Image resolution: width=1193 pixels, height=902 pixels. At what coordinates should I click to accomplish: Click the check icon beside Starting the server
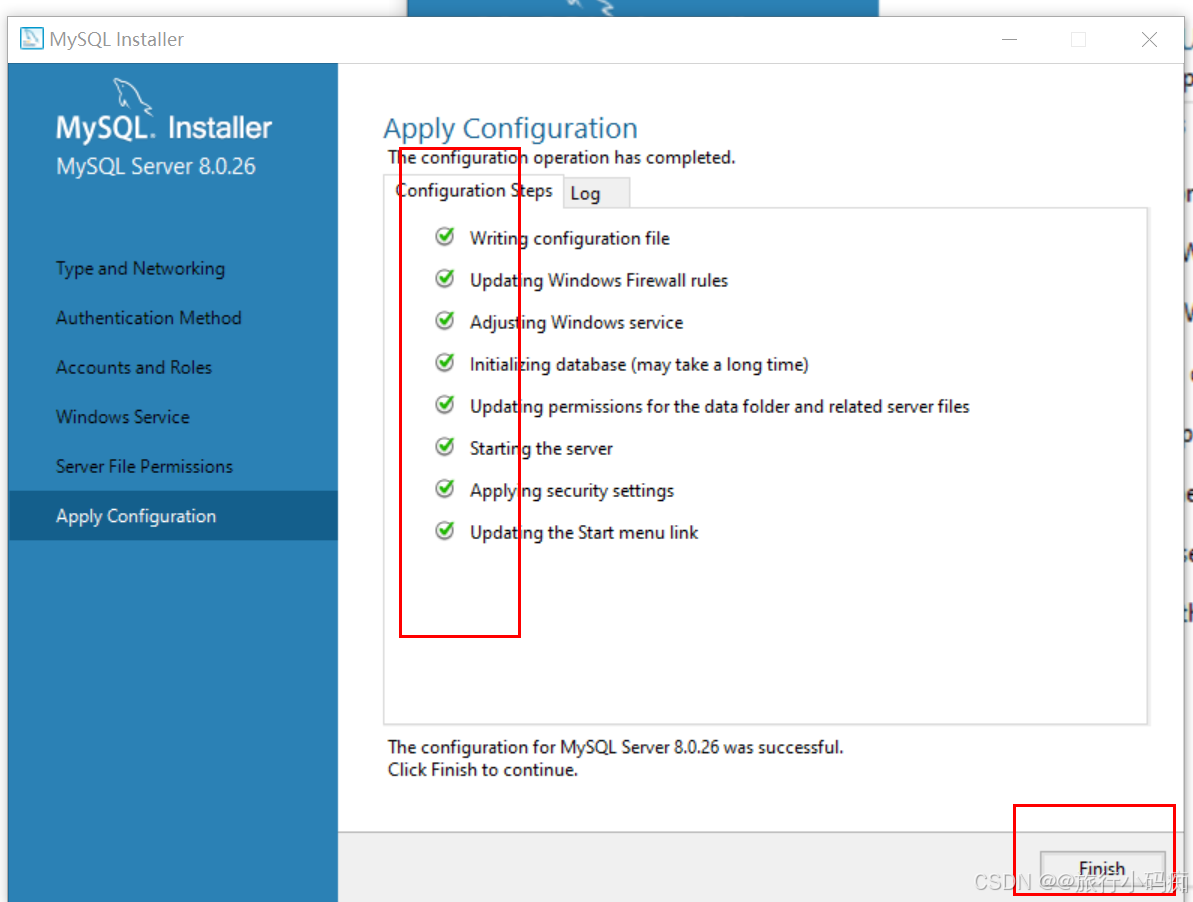click(445, 446)
